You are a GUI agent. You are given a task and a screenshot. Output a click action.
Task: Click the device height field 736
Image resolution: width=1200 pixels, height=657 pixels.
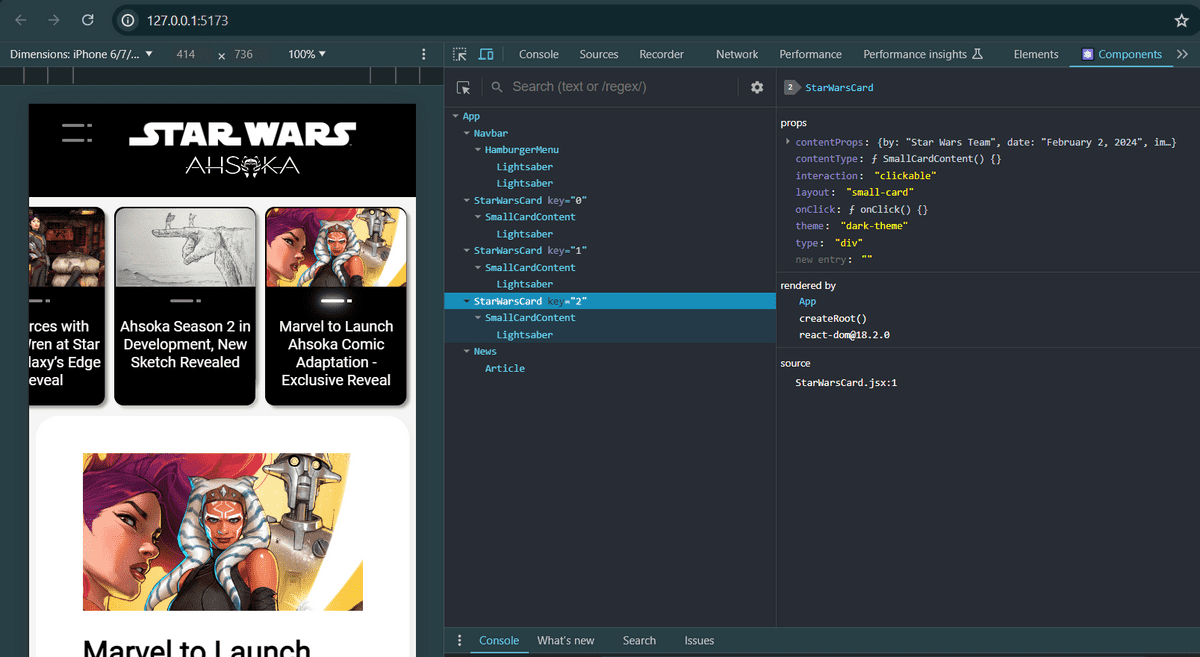(x=243, y=54)
